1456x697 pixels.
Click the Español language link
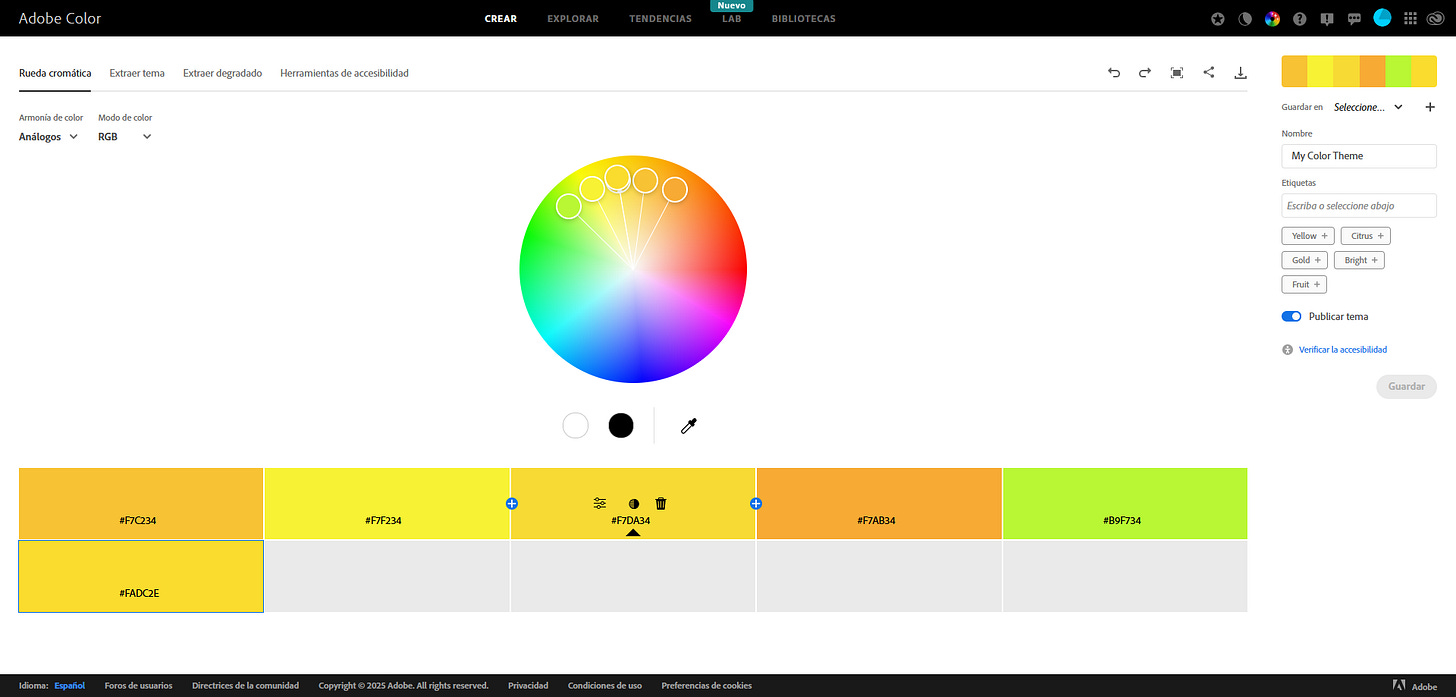click(x=69, y=686)
